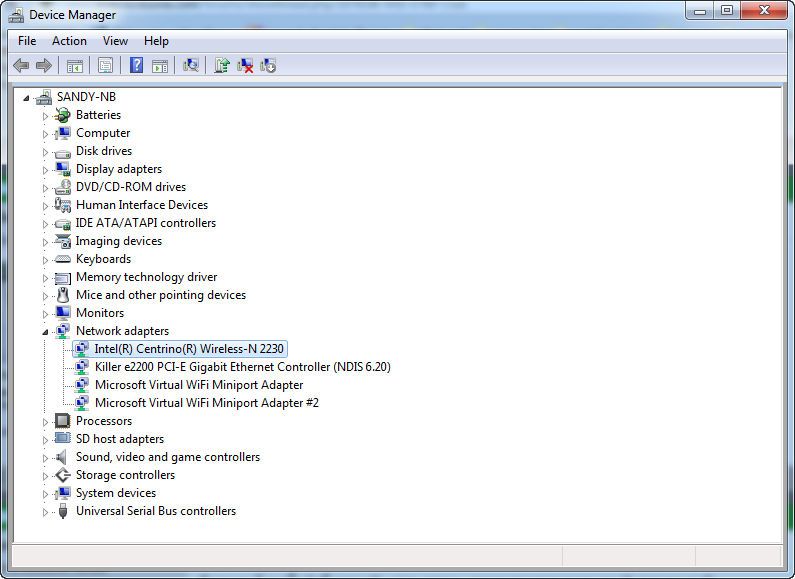Image resolution: width=795 pixels, height=579 pixels.
Task: Expand the Batteries category
Action: [x=45, y=116]
